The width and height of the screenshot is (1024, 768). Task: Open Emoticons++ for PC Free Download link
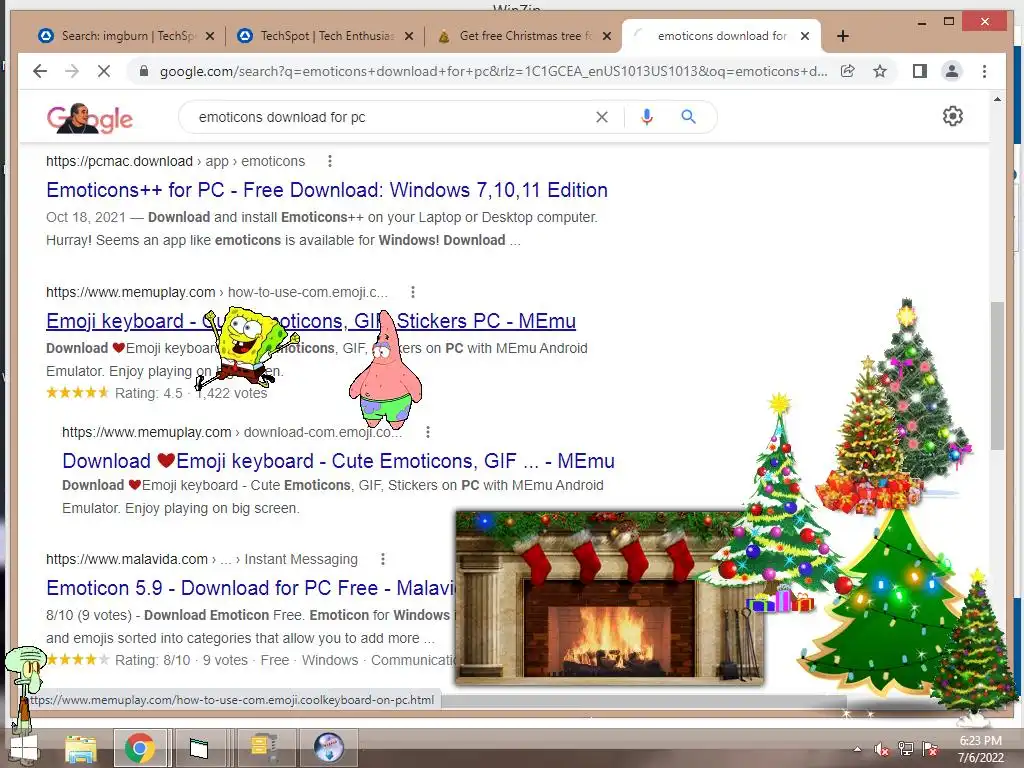[327, 190]
